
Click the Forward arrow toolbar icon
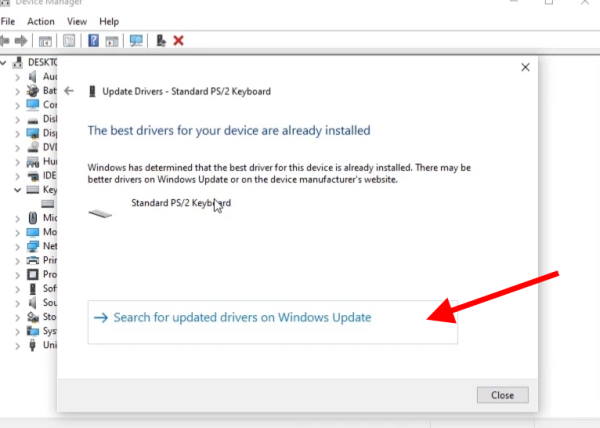21,41
